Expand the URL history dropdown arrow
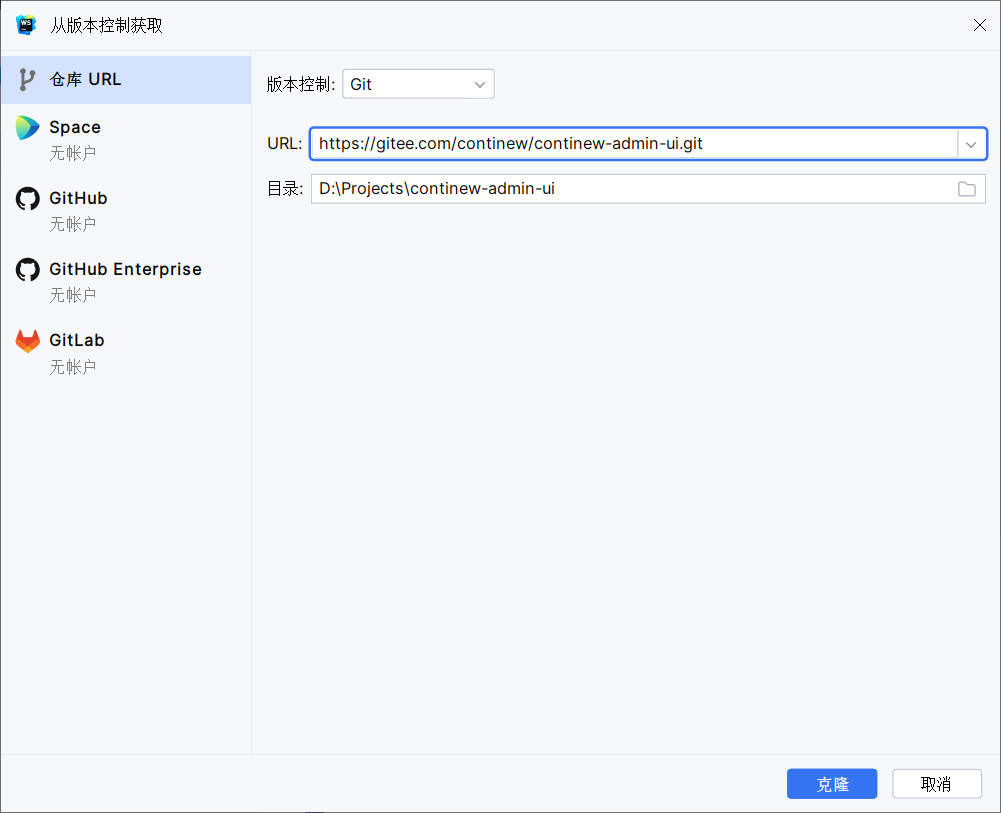The image size is (1001, 813). coord(971,144)
